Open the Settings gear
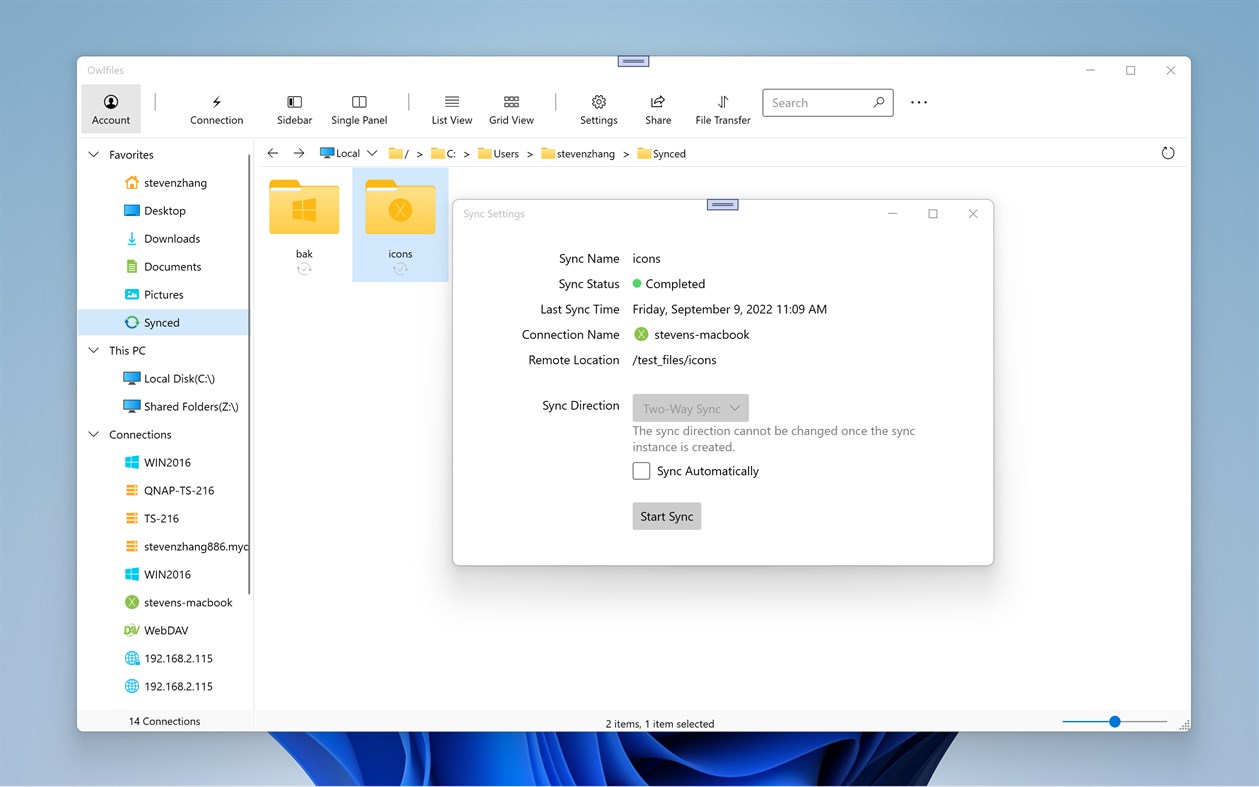This screenshot has width=1259, height=787. tap(598, 108)
